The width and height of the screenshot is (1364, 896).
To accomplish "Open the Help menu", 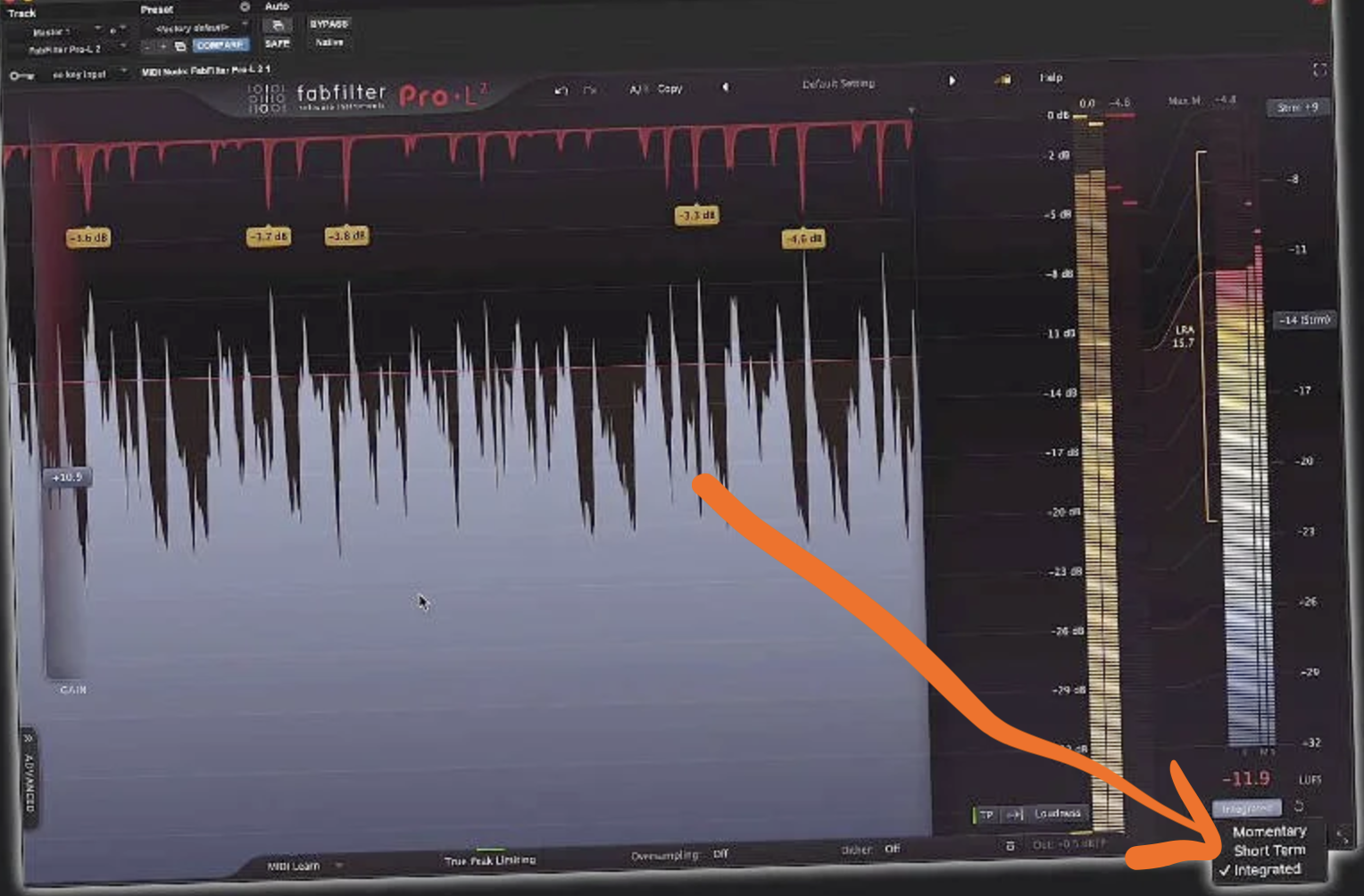I will tap(1051, 78).
